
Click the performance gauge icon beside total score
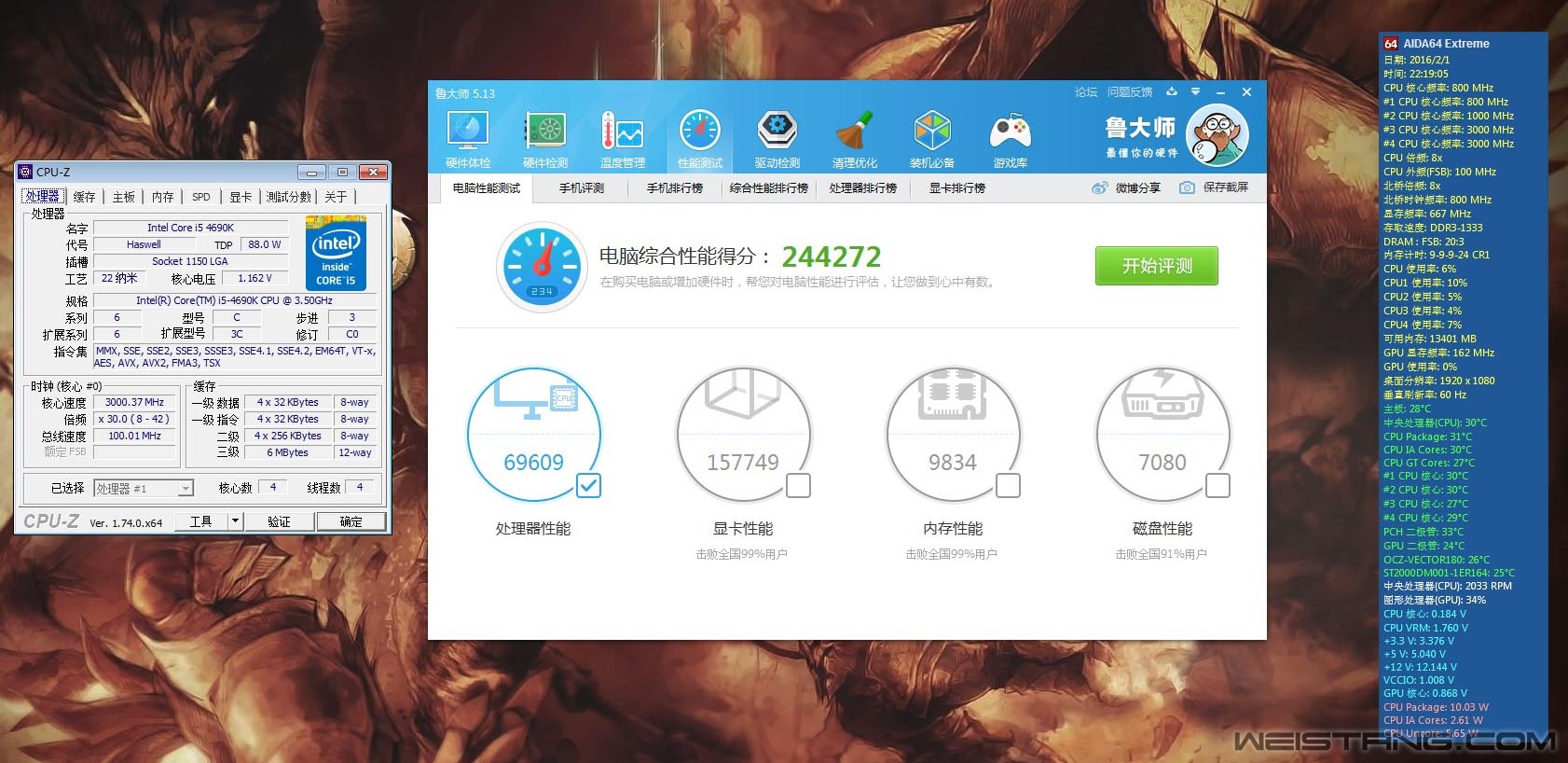click(543, 266)
